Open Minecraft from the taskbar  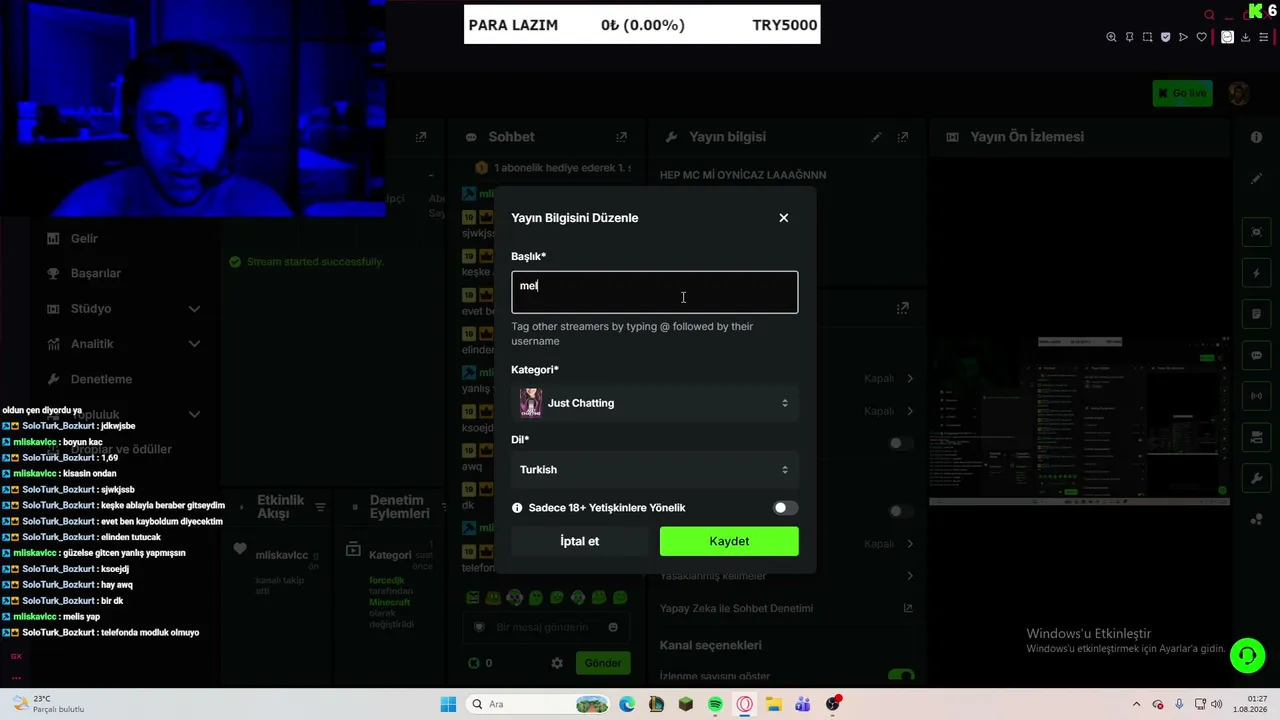click(686, 704)
